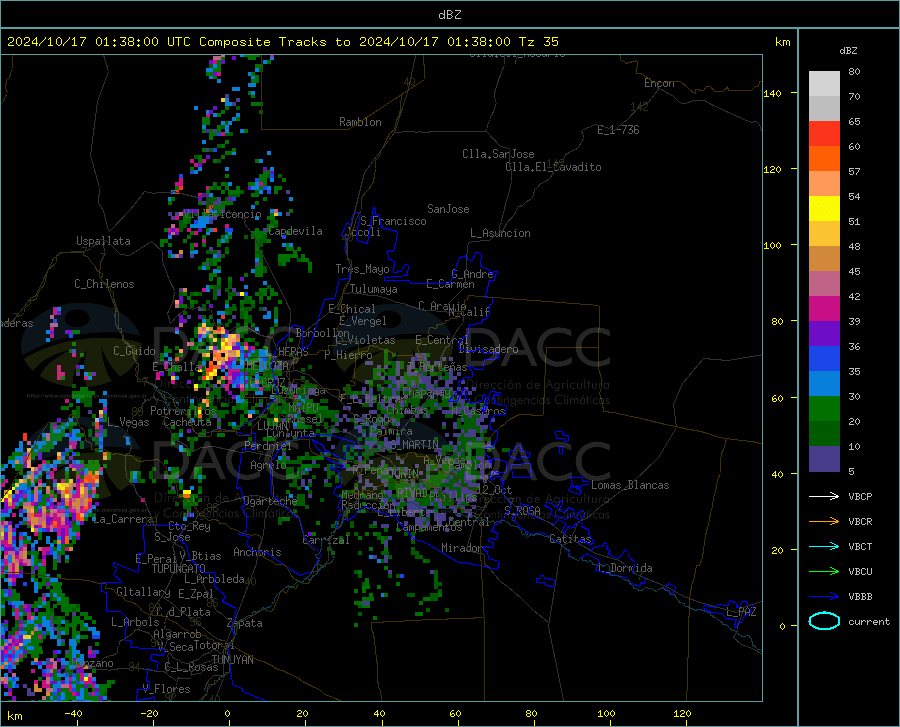Click the 'Anchoris' map label

[x=257, y=552]
